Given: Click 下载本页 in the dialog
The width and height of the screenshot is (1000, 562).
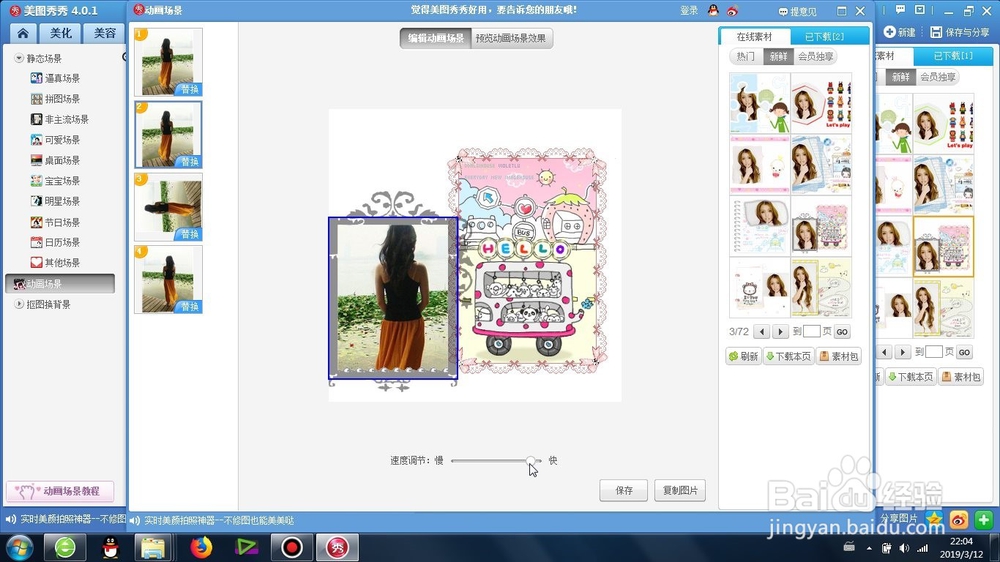Looking at the screenshot, I should point(788,357).
